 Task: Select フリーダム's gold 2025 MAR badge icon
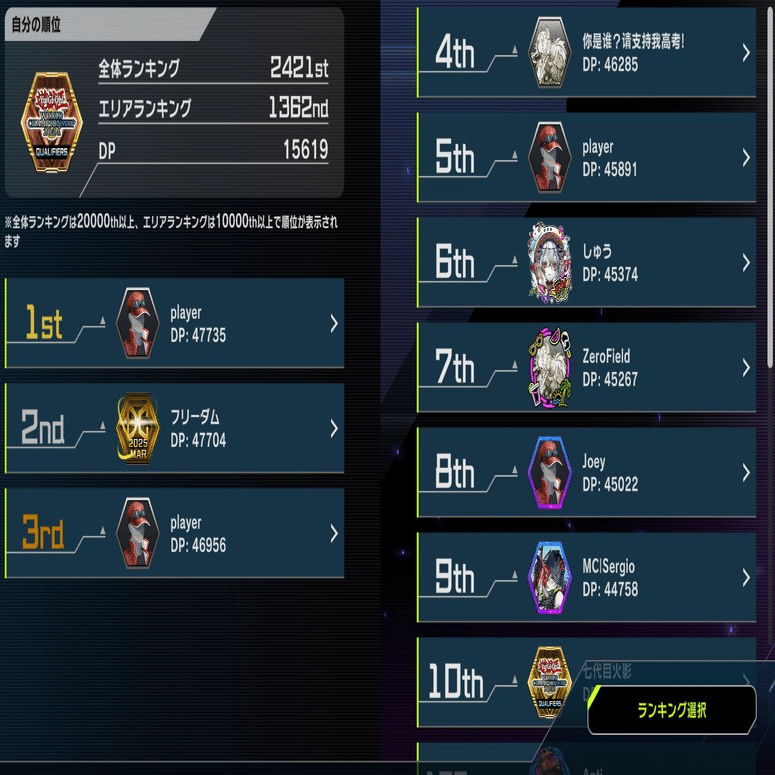pos(137,428)
